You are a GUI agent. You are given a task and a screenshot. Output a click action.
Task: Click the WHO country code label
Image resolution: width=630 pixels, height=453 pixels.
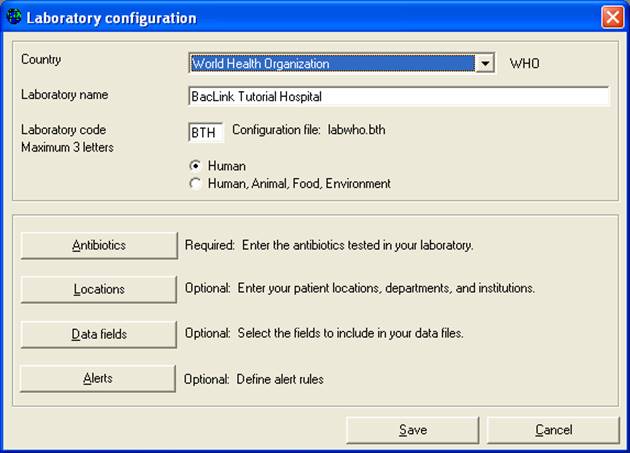click(x=524, y=64)
